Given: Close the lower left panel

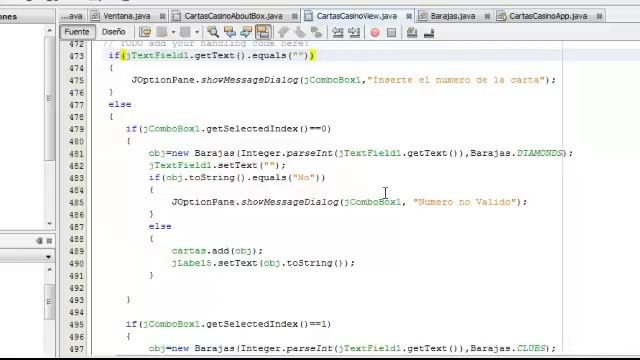Looking at the screenshot, I should [x=49, y=241].
